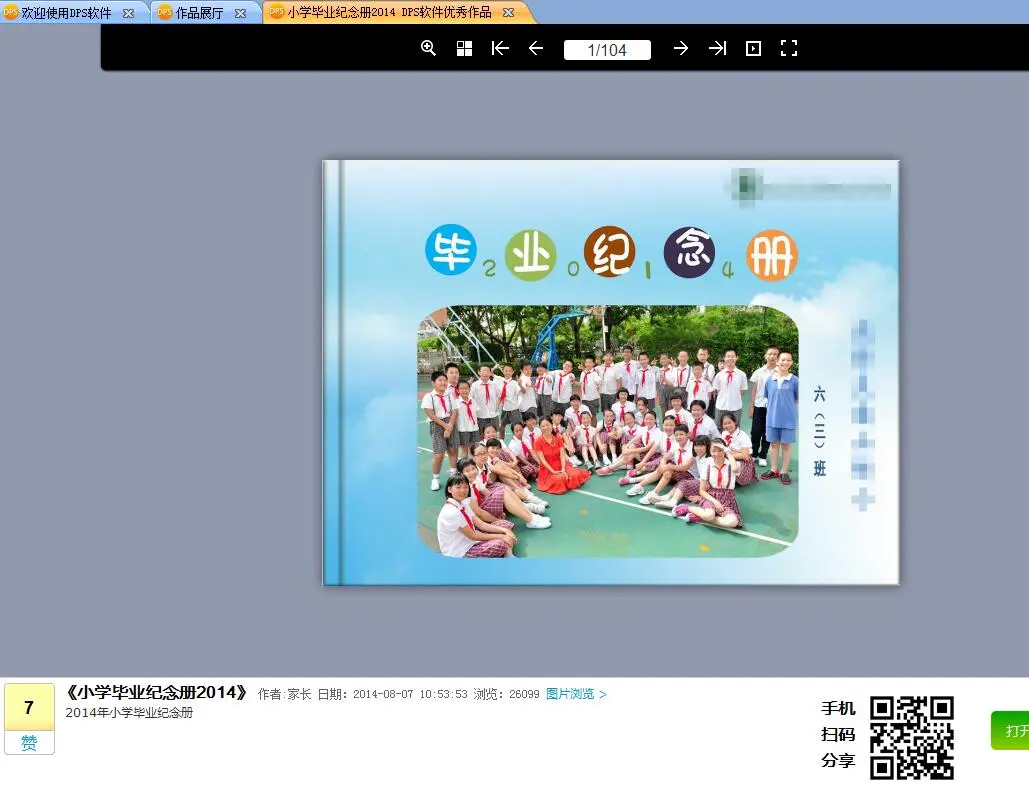Viewport: 1029px width, 798px height.
Task: Click the share QR code
Action: coord(912,737)
